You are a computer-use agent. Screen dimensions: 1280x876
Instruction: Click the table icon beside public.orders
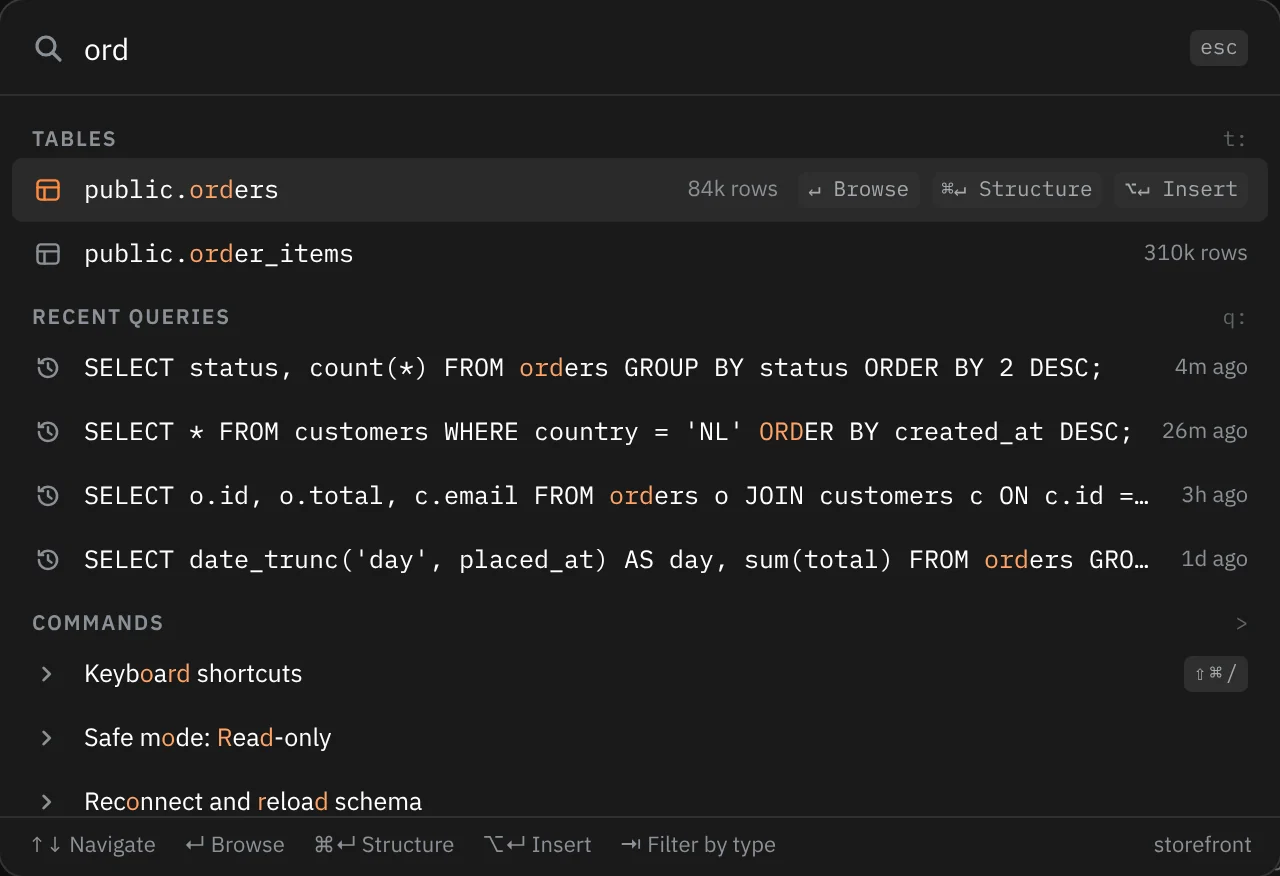[x=48, y=190]
